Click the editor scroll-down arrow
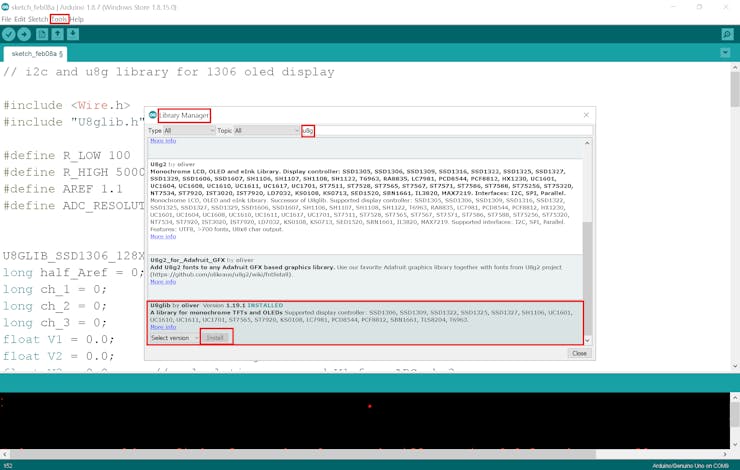The height and width of the screenshot is (470, 740). [735, 366]
